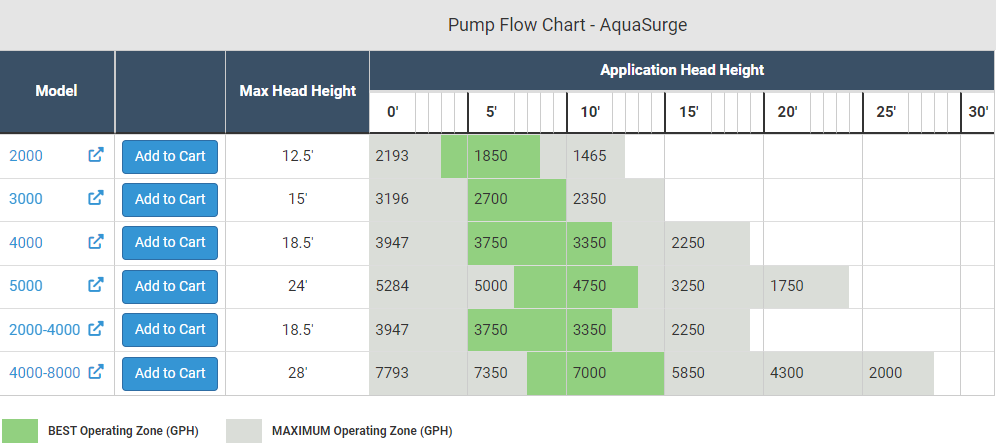
Task: Click the 20' head height column label
Action: point(788,112)
